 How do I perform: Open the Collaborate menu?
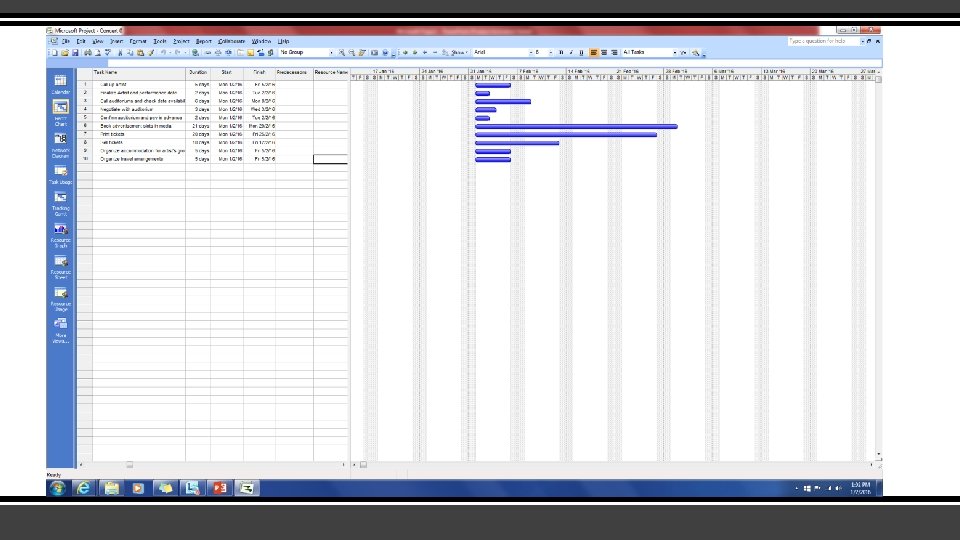click(x=231, y=41)
